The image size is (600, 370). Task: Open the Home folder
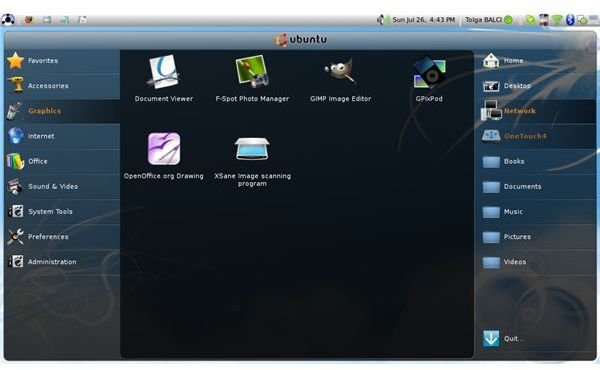click(x=536, y=60)
